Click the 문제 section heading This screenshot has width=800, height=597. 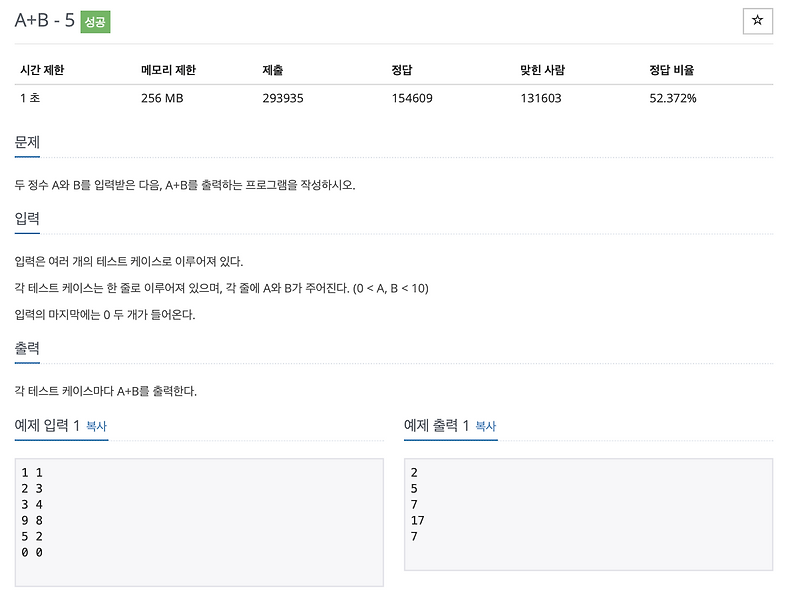(26, 142)
